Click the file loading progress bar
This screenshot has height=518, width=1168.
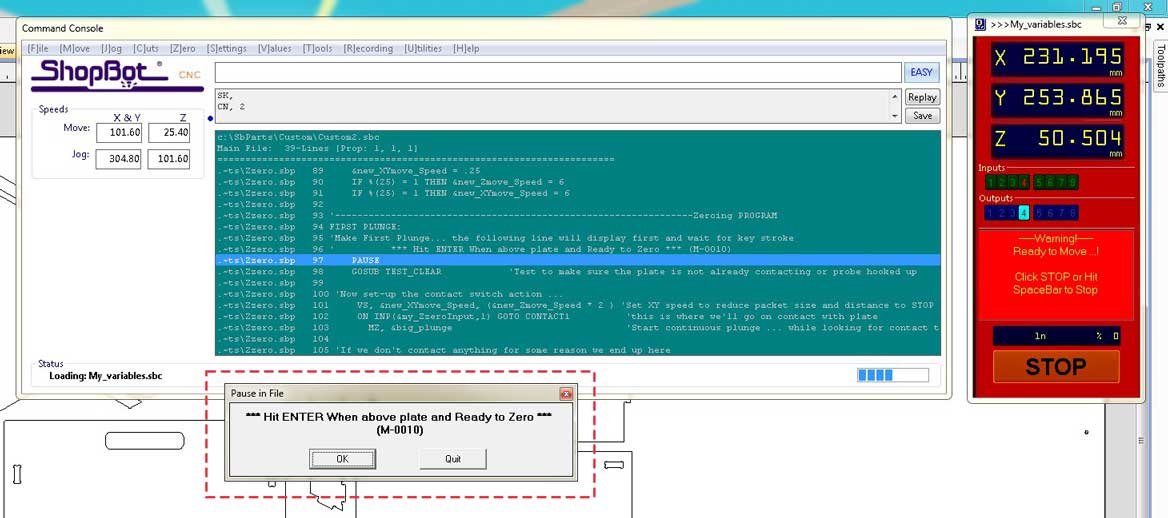pos(892,375)
